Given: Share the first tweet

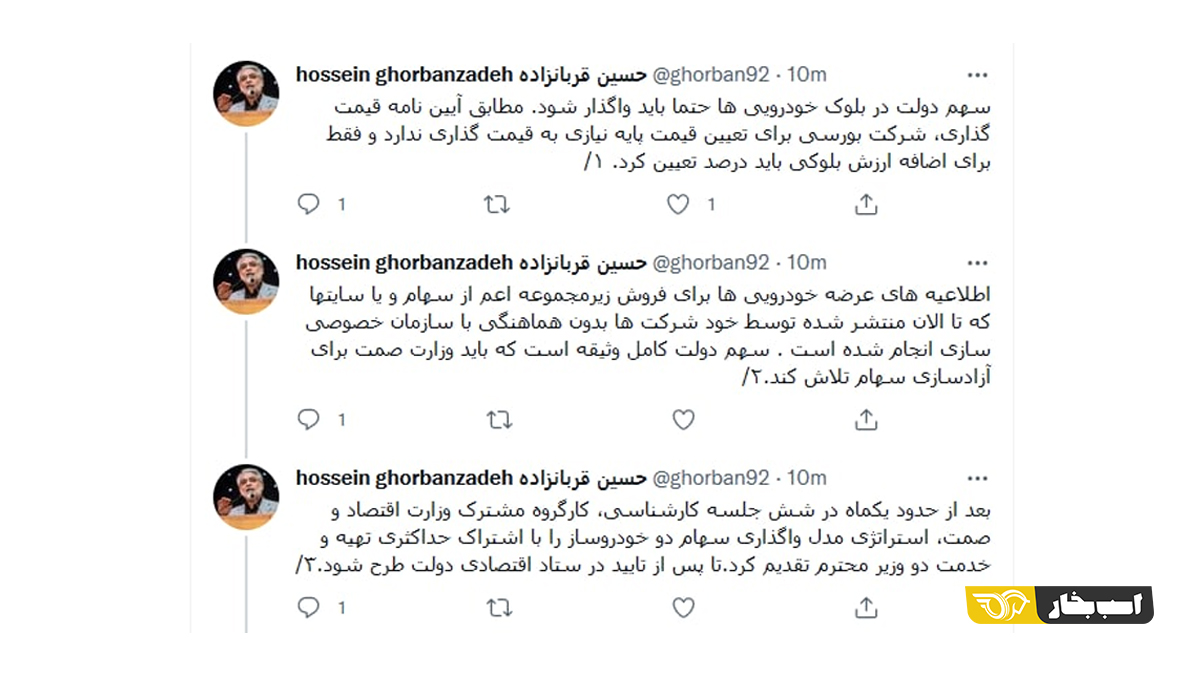Looking at the screenshot, I should point(866,204).
